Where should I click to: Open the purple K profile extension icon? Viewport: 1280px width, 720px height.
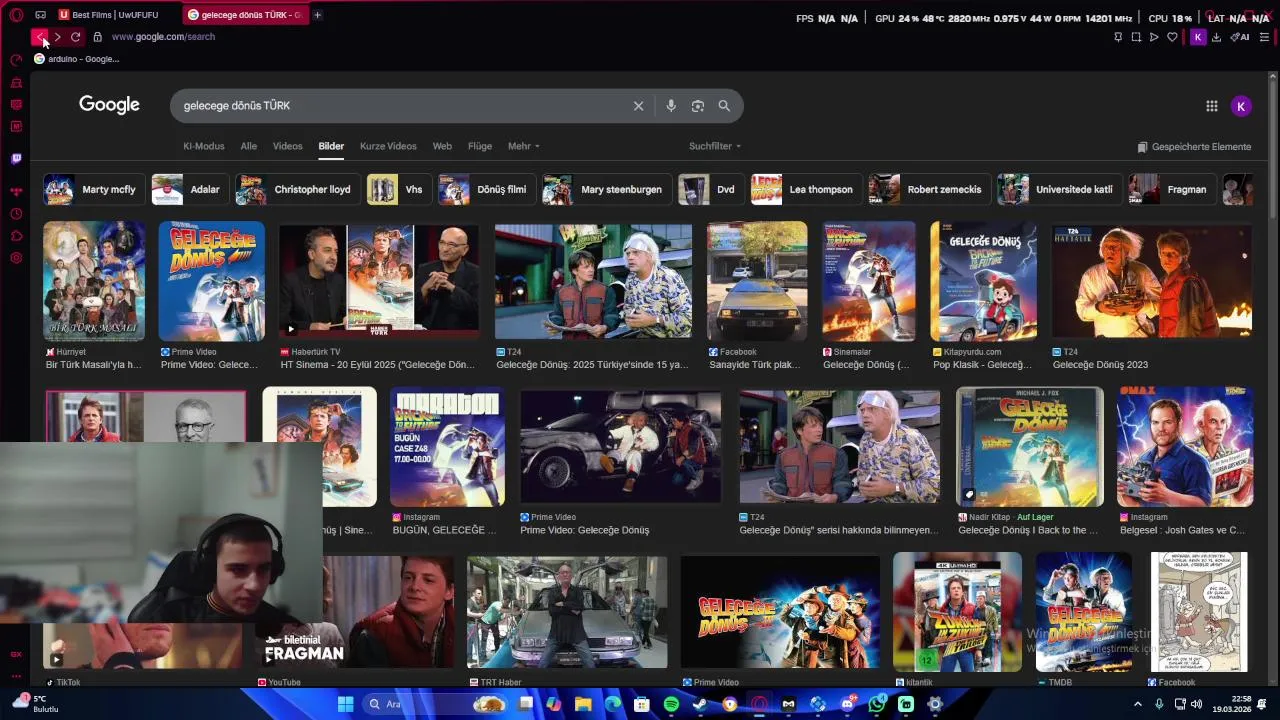tap(1197, 37)
